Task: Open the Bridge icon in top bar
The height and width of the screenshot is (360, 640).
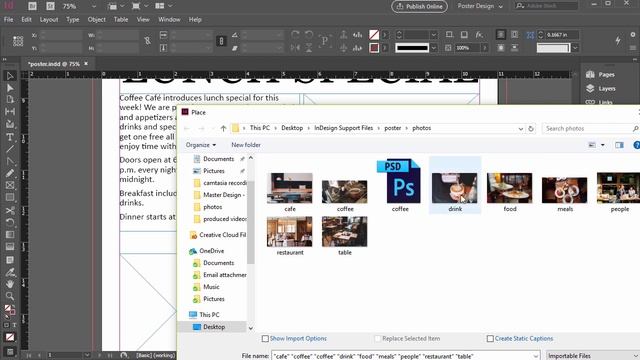Action: point(32,6)
